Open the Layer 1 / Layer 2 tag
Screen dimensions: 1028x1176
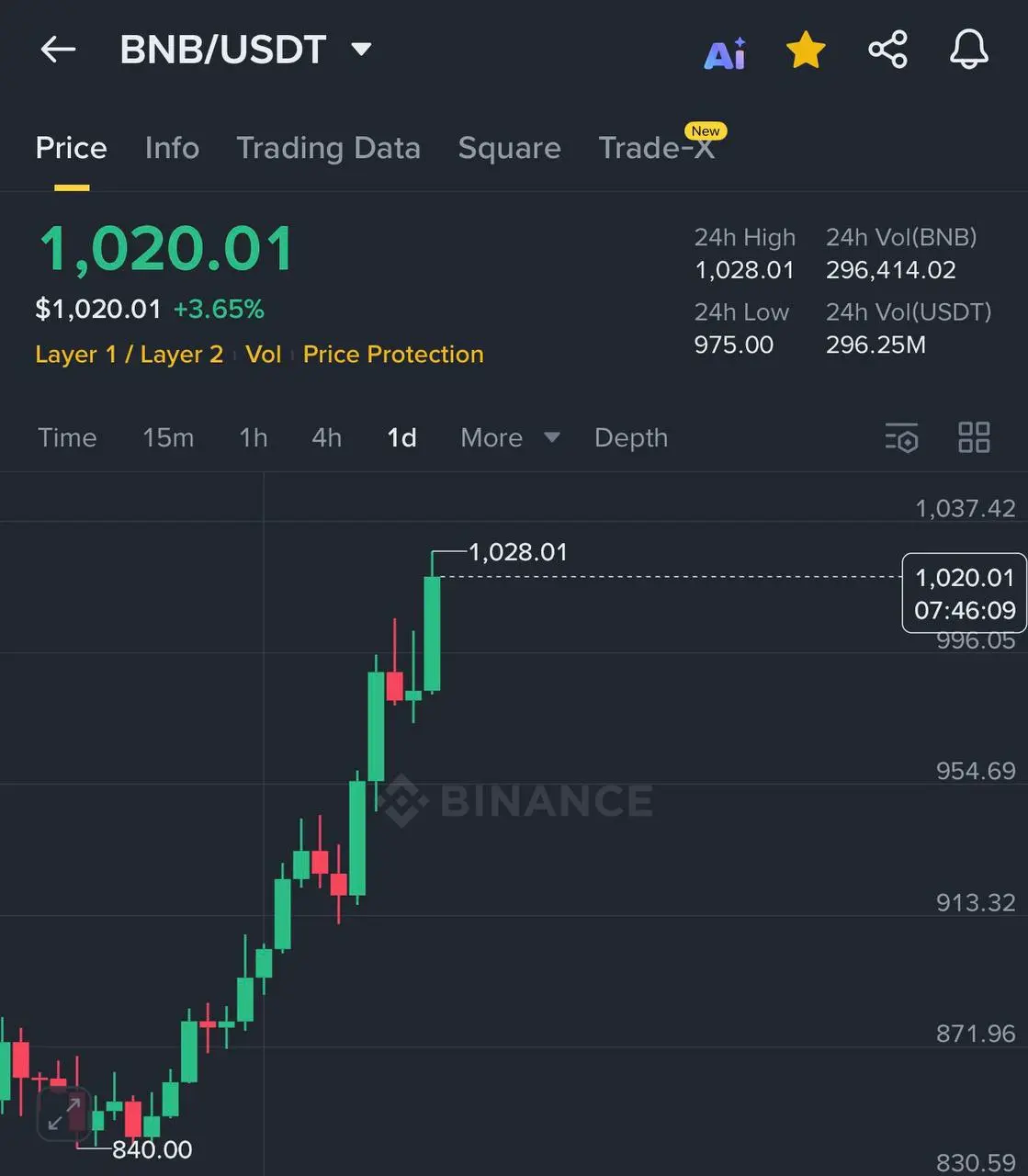(x=130, y=355)
